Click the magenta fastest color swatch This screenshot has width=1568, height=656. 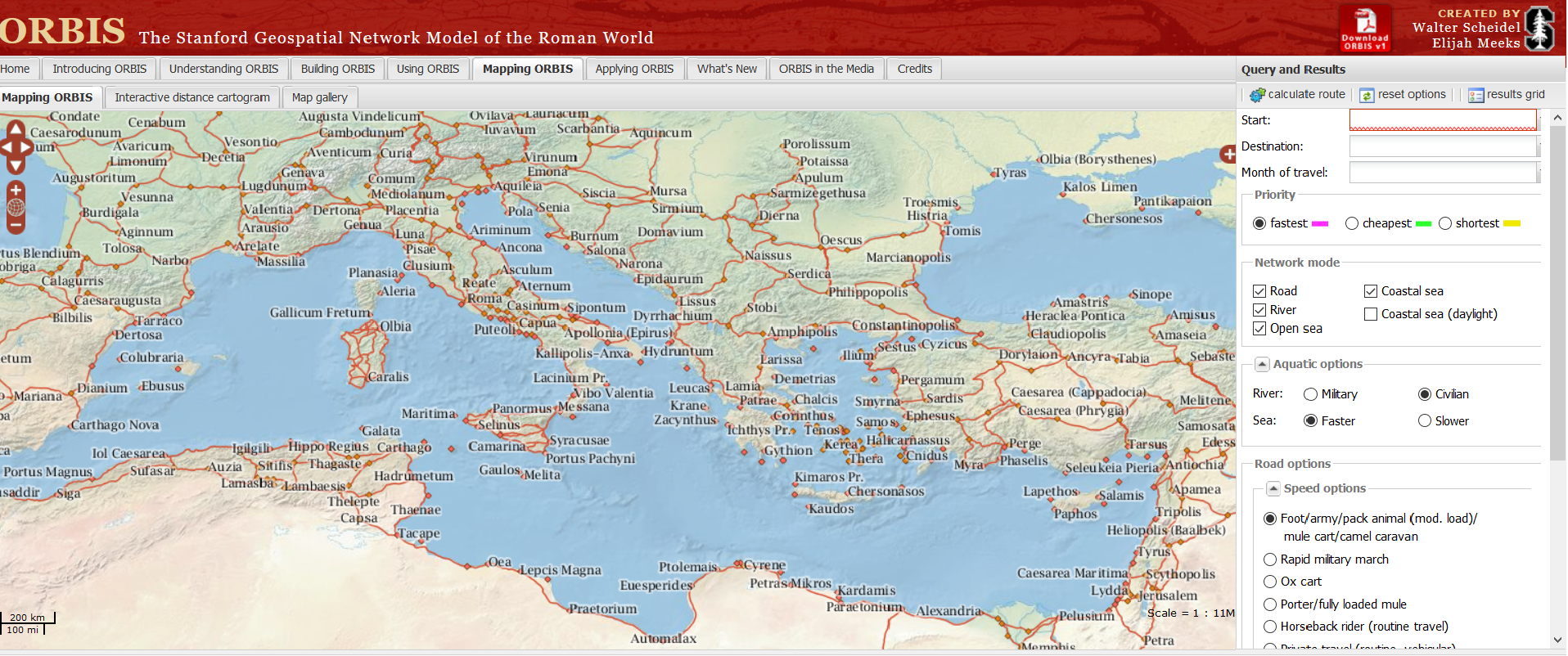click(x=1320, y=224)
